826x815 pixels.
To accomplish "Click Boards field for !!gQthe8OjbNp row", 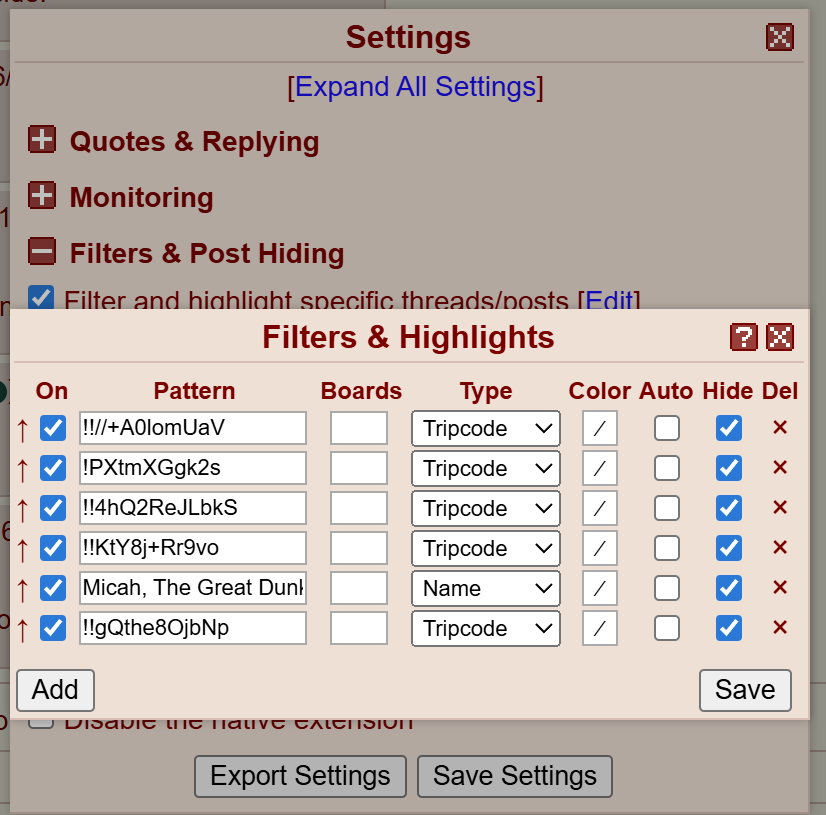I will (359, 628).
